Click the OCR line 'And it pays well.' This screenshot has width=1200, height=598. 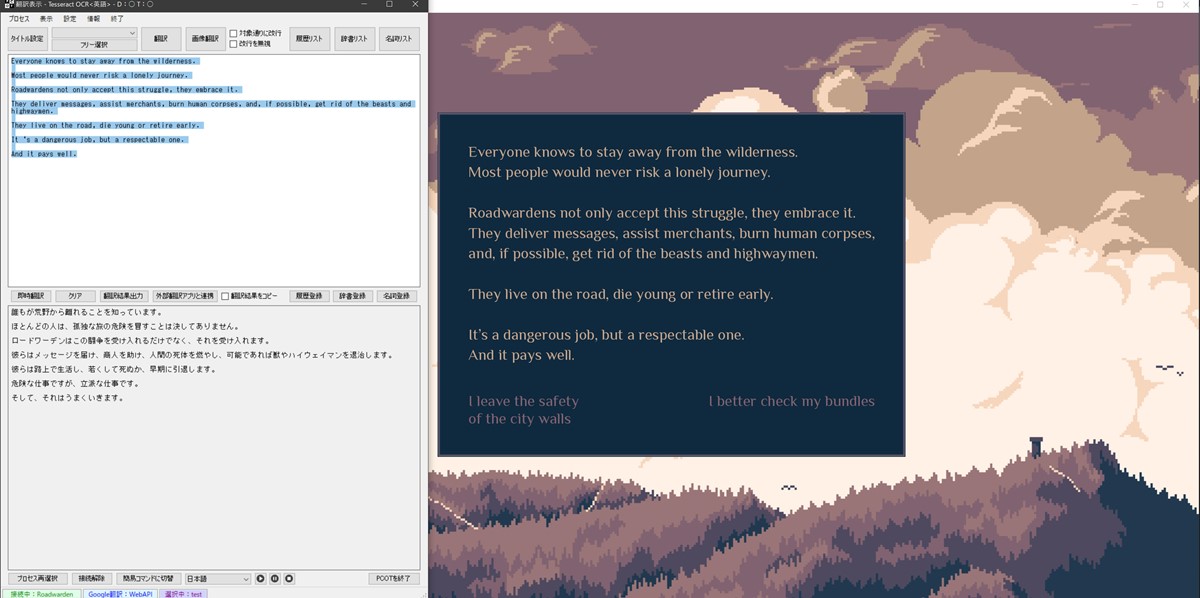click(44, 154)
